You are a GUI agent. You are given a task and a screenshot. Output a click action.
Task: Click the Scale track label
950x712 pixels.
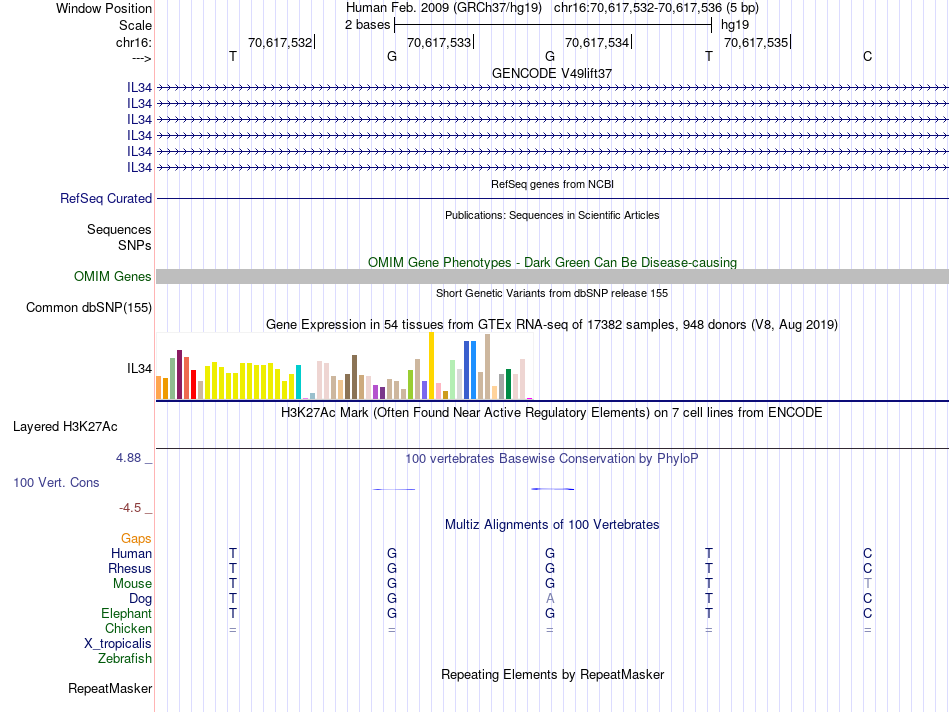135,25
